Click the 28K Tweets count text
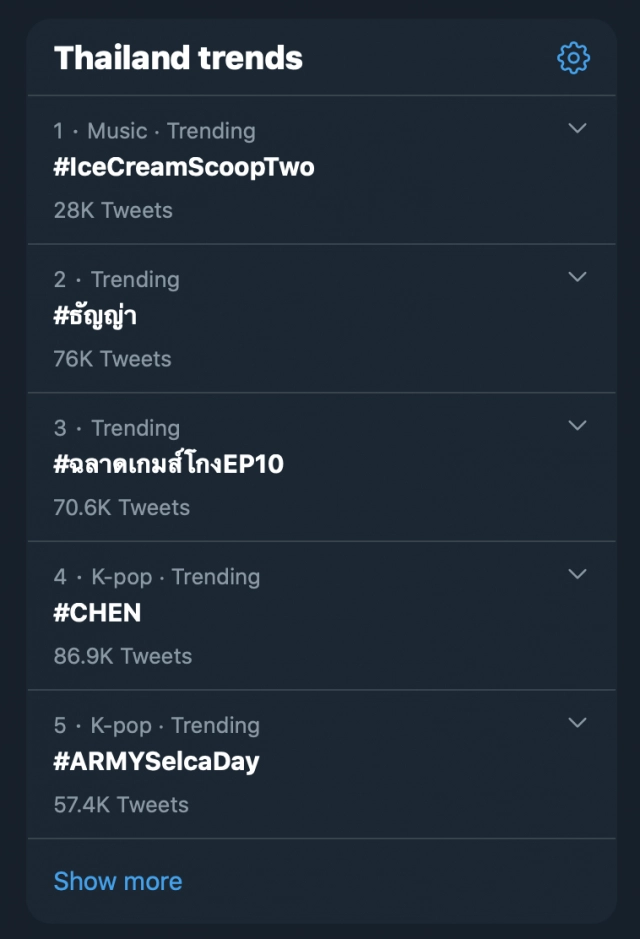Image resolution: width=640 pixels, height=939 pixels. pos(112,210)
